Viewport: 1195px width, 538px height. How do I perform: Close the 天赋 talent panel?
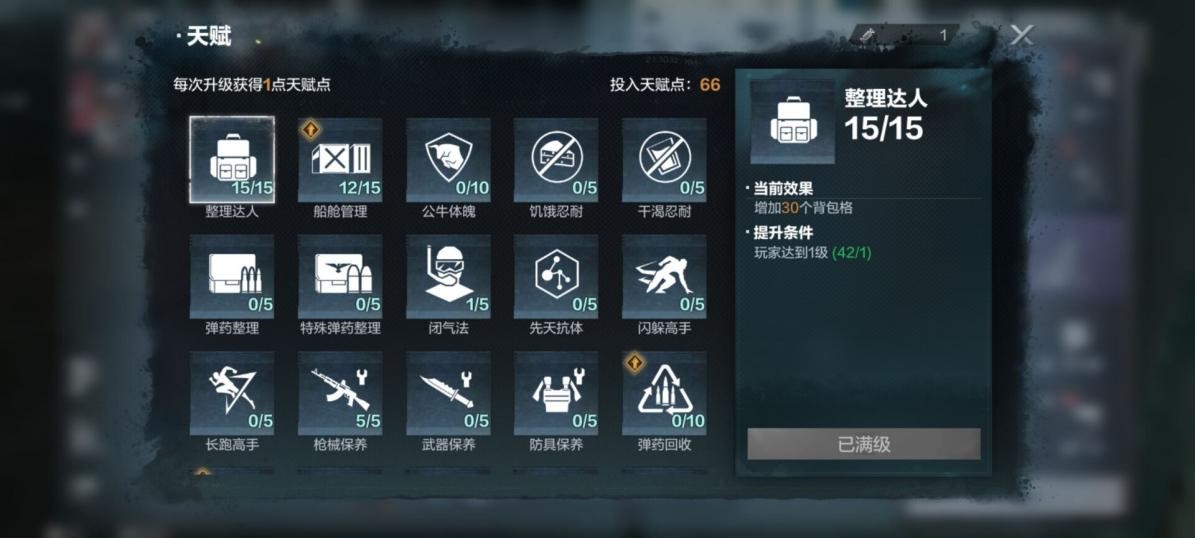pyautogui.click(x=1021, y=34)
